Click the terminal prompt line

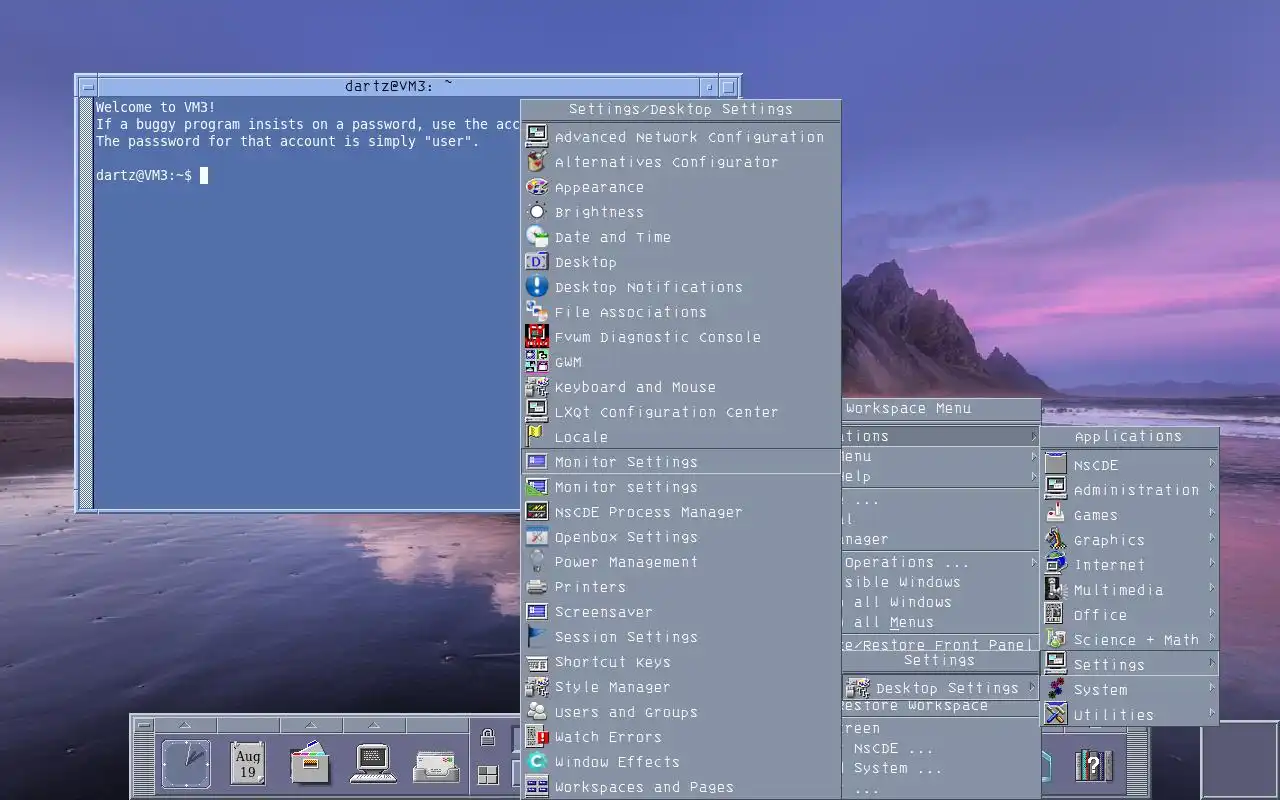[151, 175]
